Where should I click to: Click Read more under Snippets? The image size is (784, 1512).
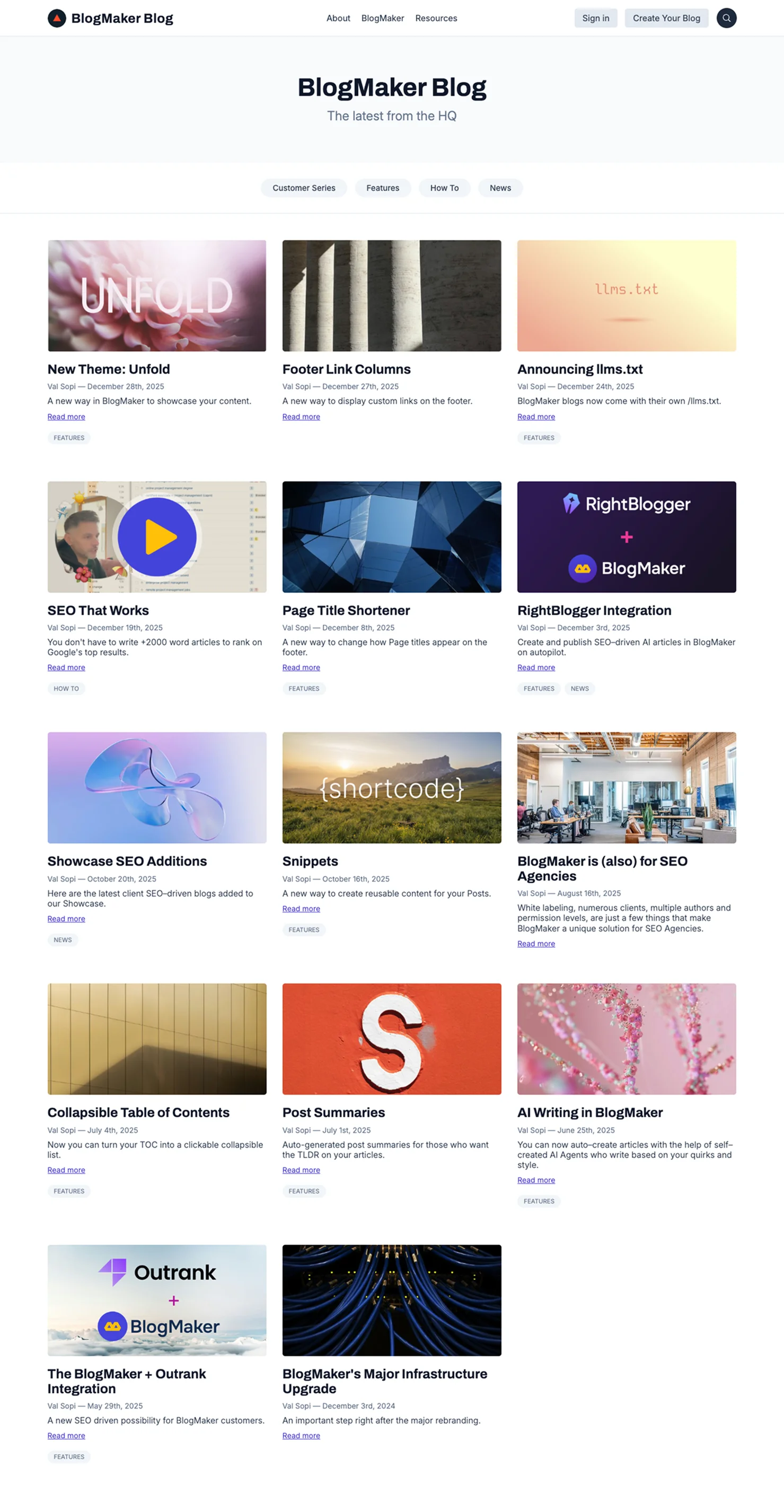click(301, 909)
